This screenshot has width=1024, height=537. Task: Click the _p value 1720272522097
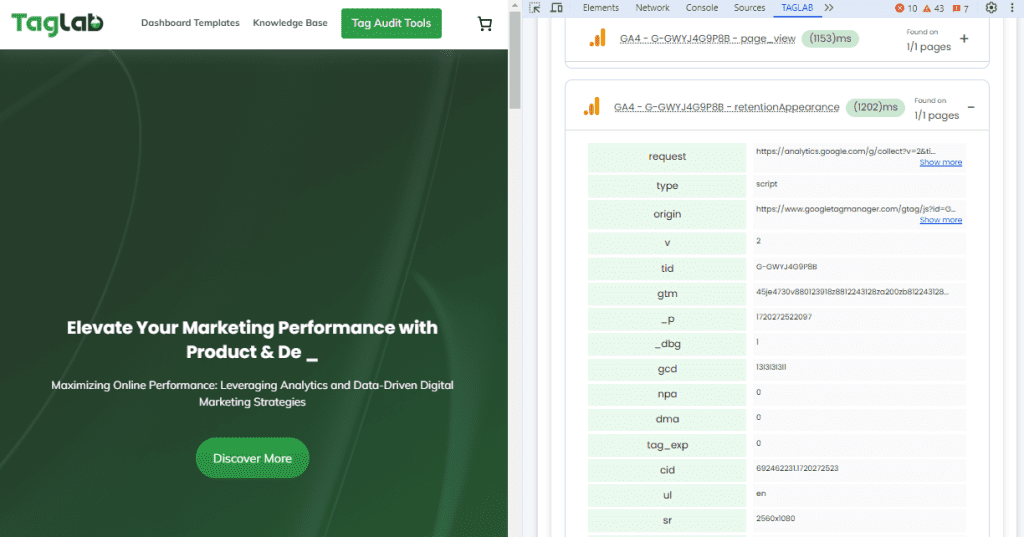pyautogui.click(x=784, y=317)
